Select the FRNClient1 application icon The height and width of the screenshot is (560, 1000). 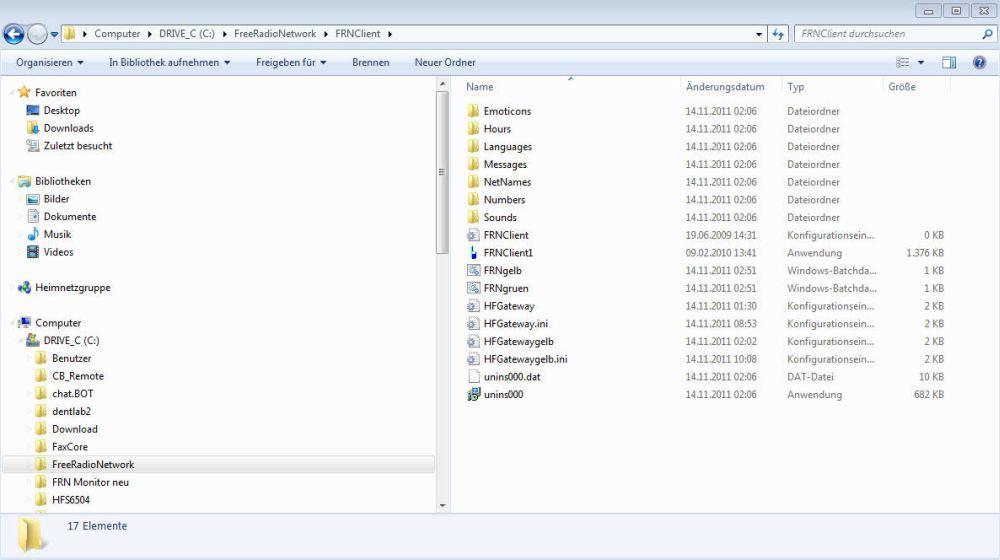click(x=473, y=253)
